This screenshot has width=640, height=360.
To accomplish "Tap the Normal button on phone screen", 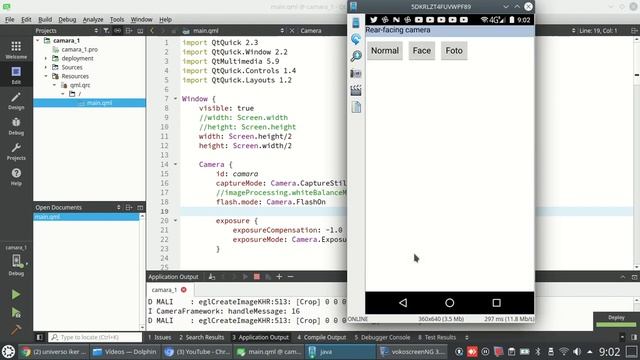I will click(384, 51).
